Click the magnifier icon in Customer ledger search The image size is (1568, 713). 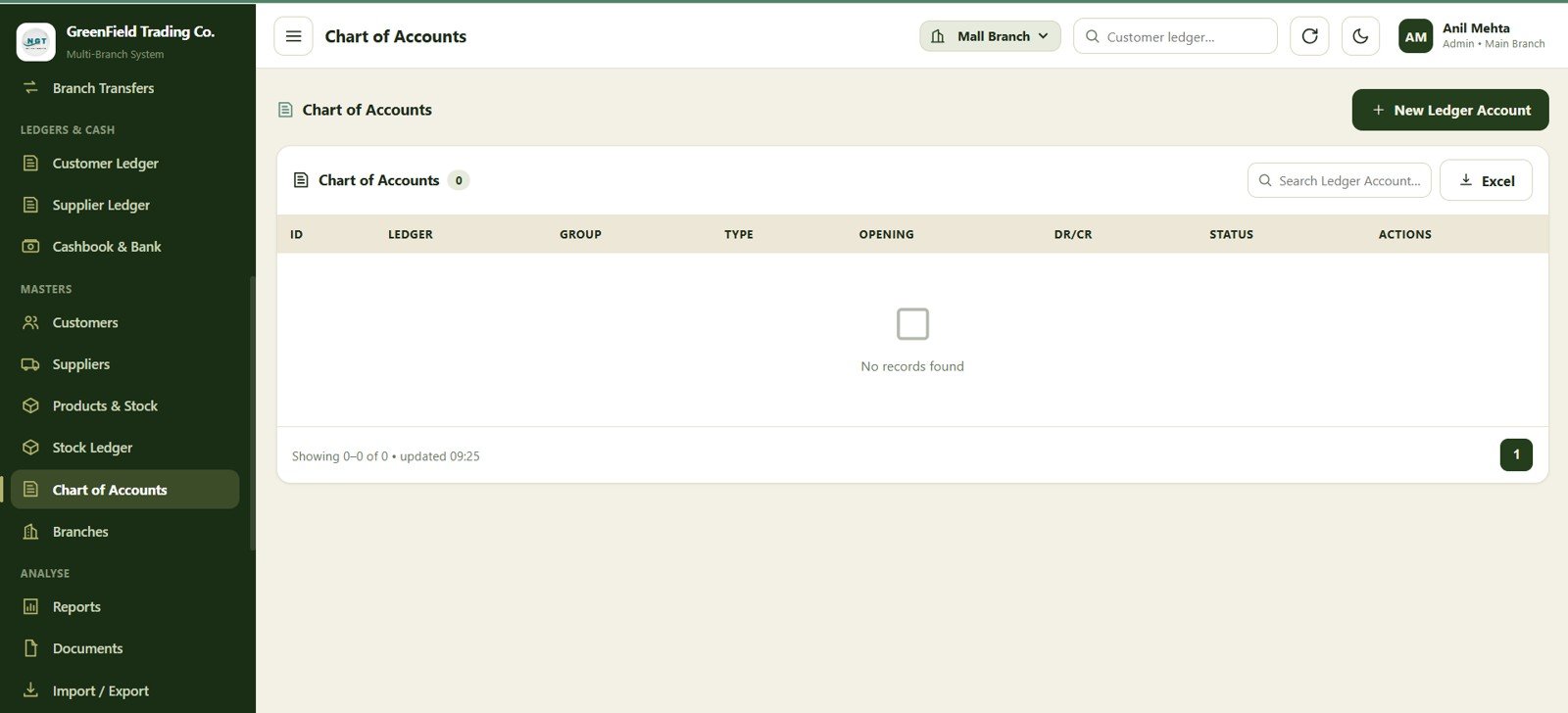(1092, 36)
